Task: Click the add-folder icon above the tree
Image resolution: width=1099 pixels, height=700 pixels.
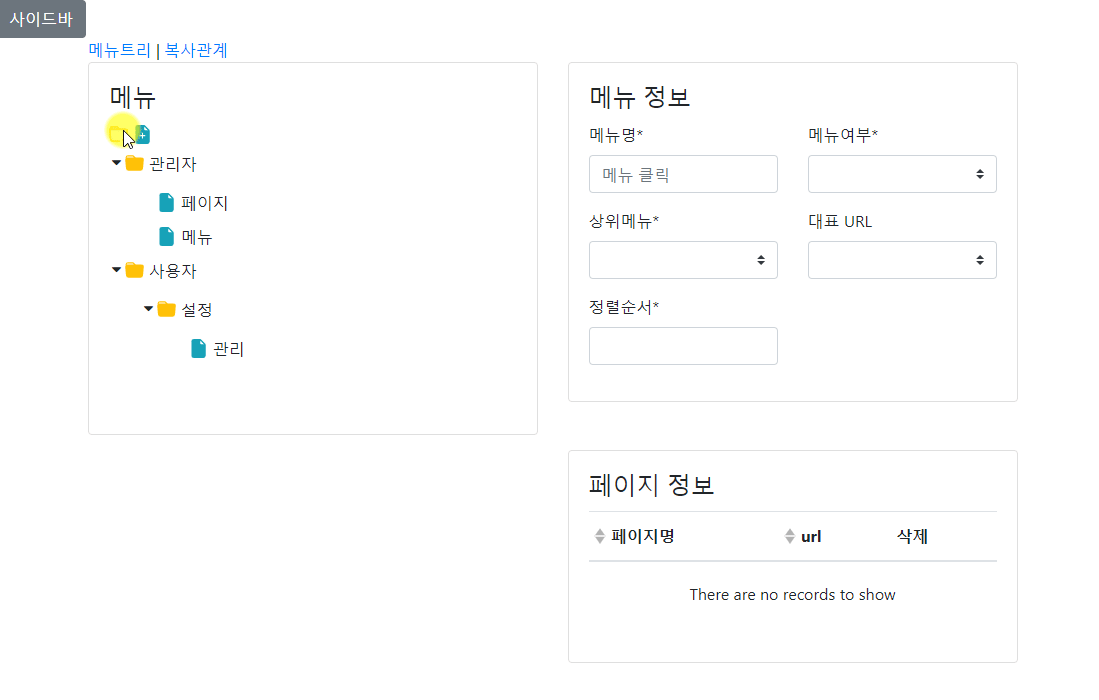Action: pyautogui.click(x=119, y=133)
